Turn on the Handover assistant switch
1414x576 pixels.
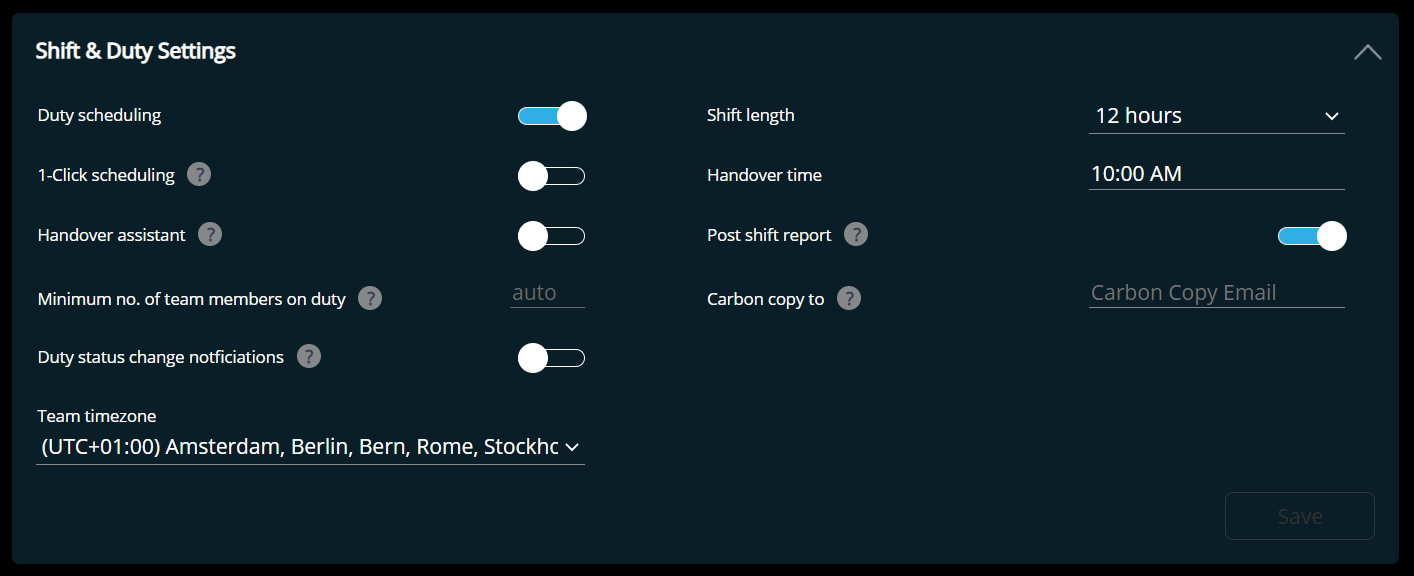tap(552, 237)
